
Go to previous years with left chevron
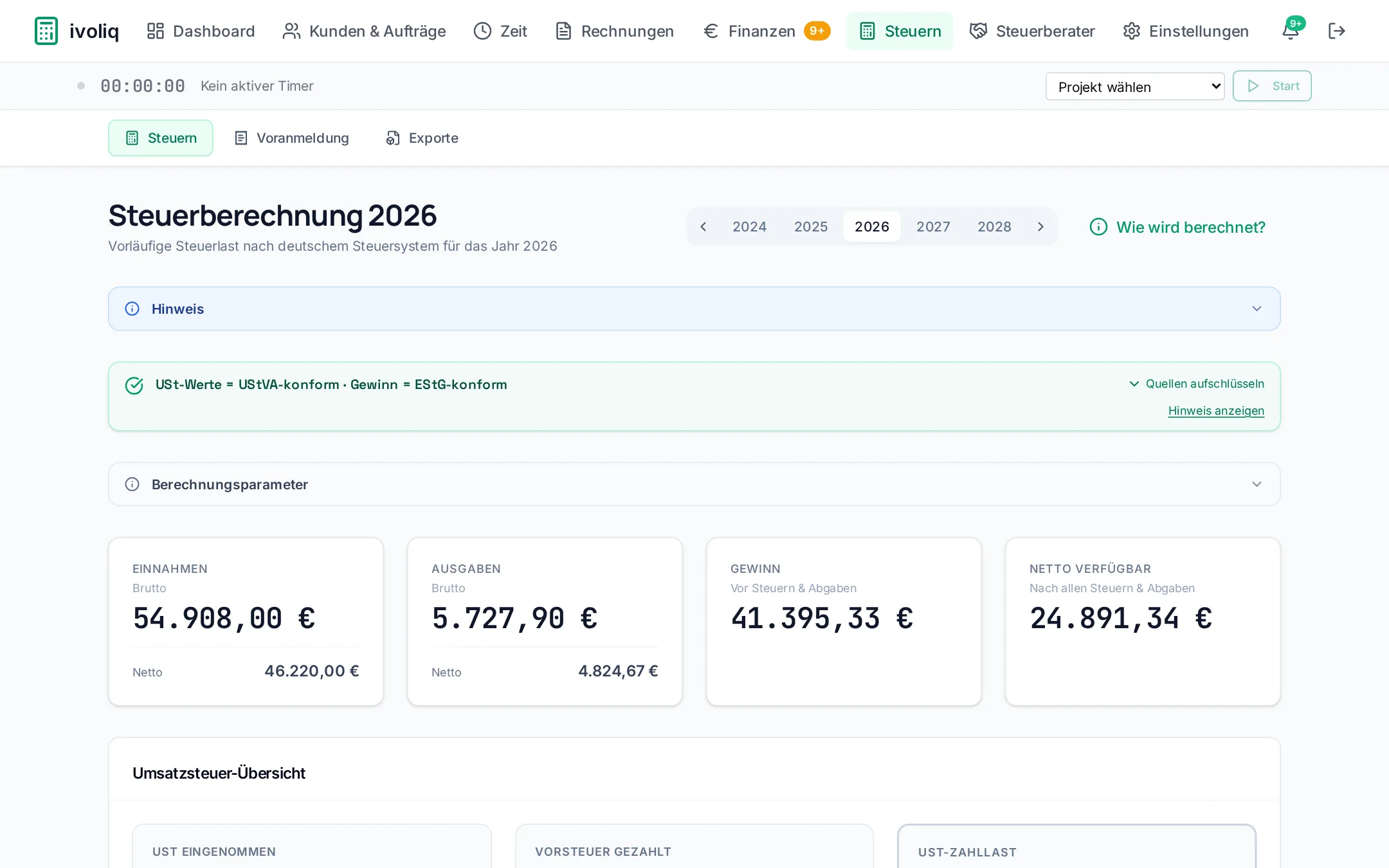(x=704, y=226)
